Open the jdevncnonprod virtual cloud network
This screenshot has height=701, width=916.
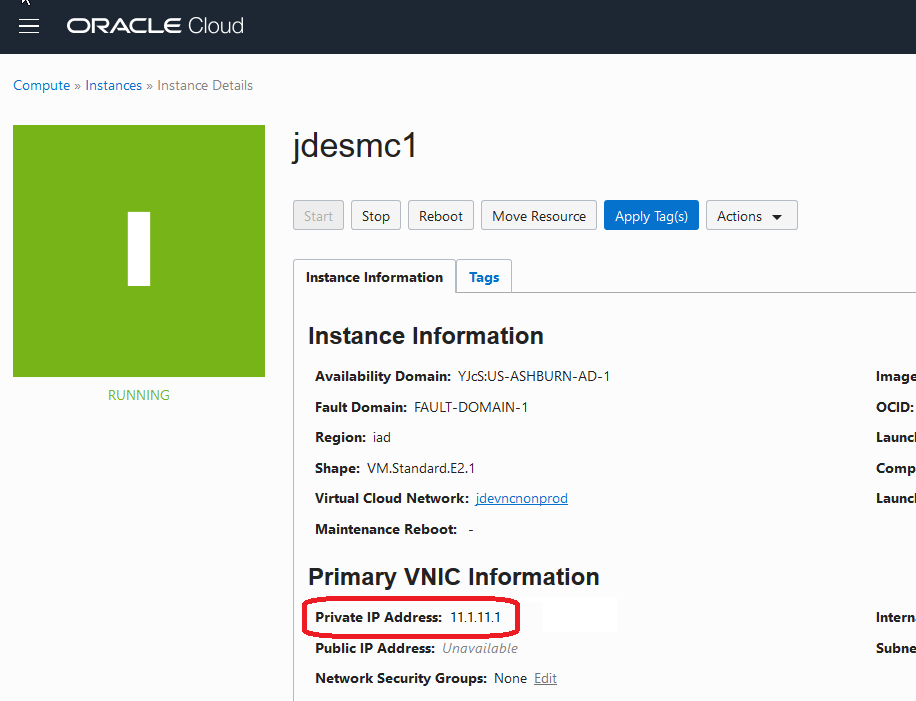point(521,498)
